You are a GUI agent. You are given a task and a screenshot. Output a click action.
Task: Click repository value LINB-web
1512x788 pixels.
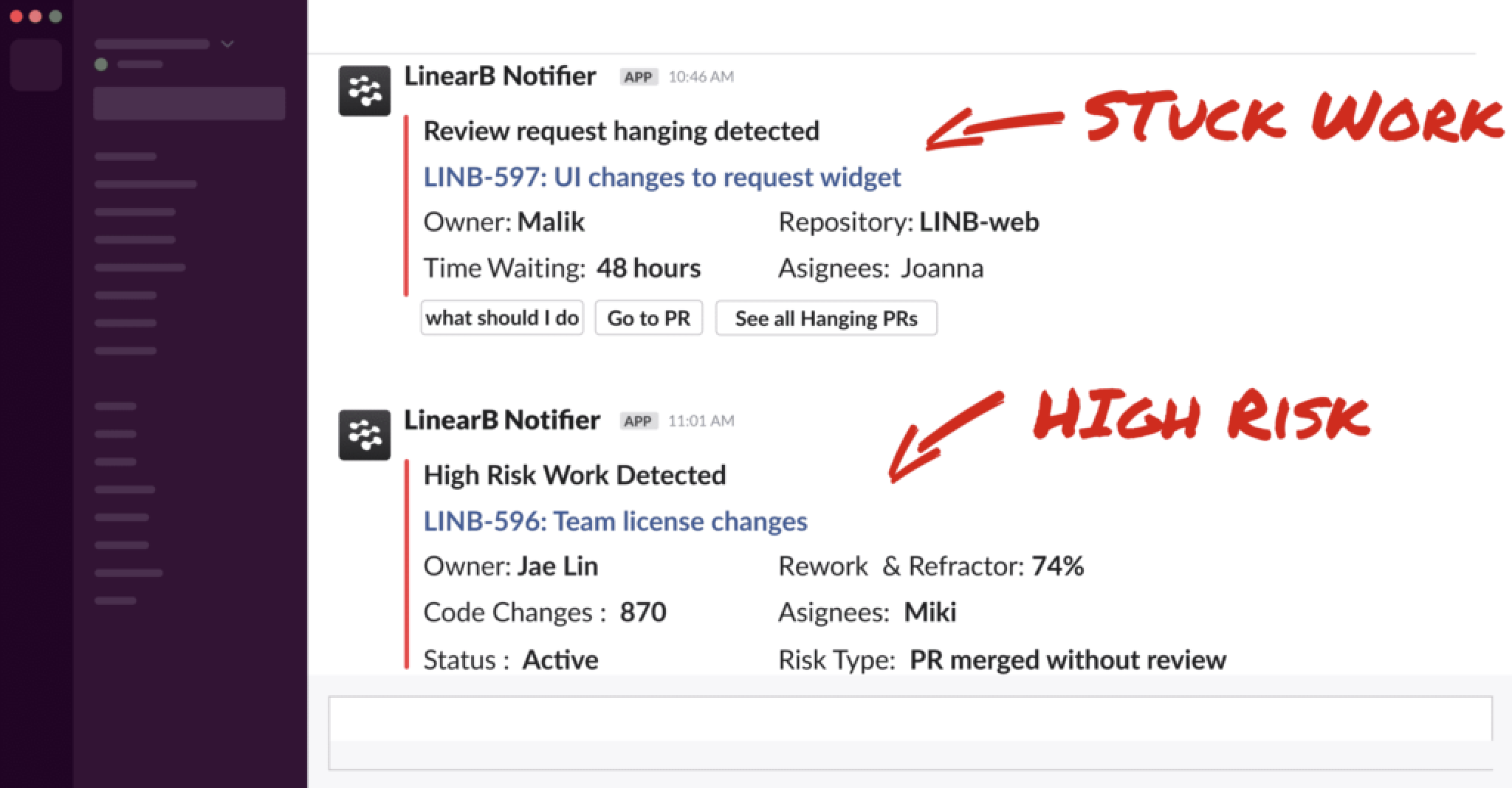click(x=979, y=222)
